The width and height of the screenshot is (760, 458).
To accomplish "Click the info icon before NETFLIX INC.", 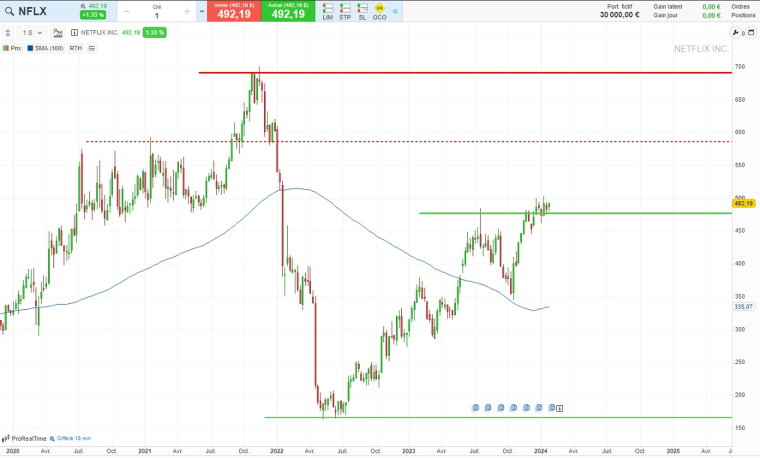I will [x=74, y=32].
